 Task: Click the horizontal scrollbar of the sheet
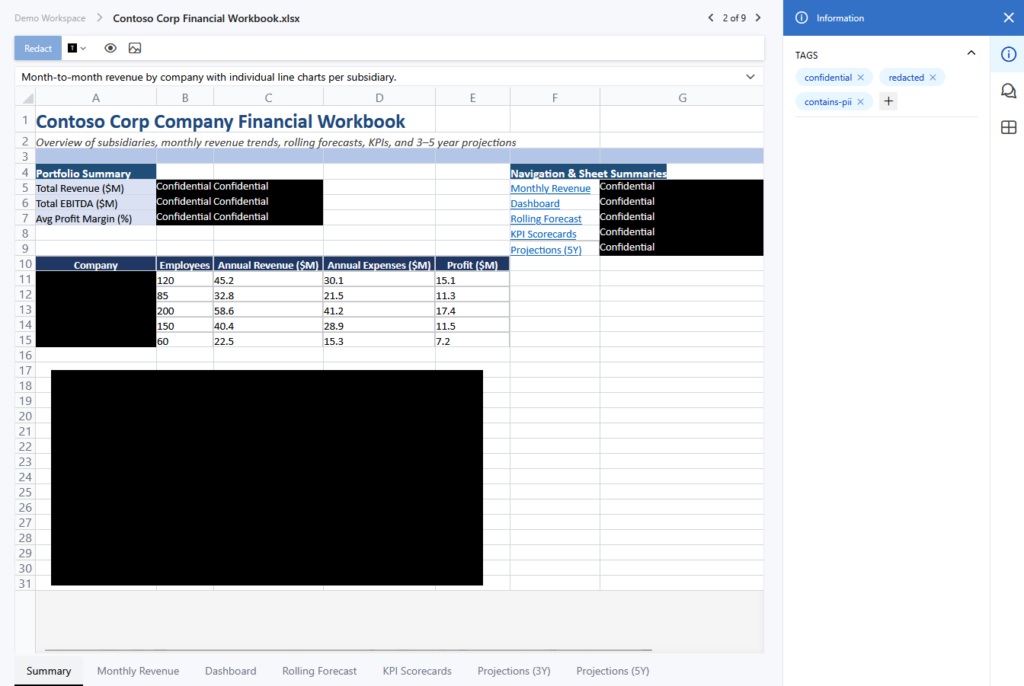pyautogui.click(x=348, y=650)
